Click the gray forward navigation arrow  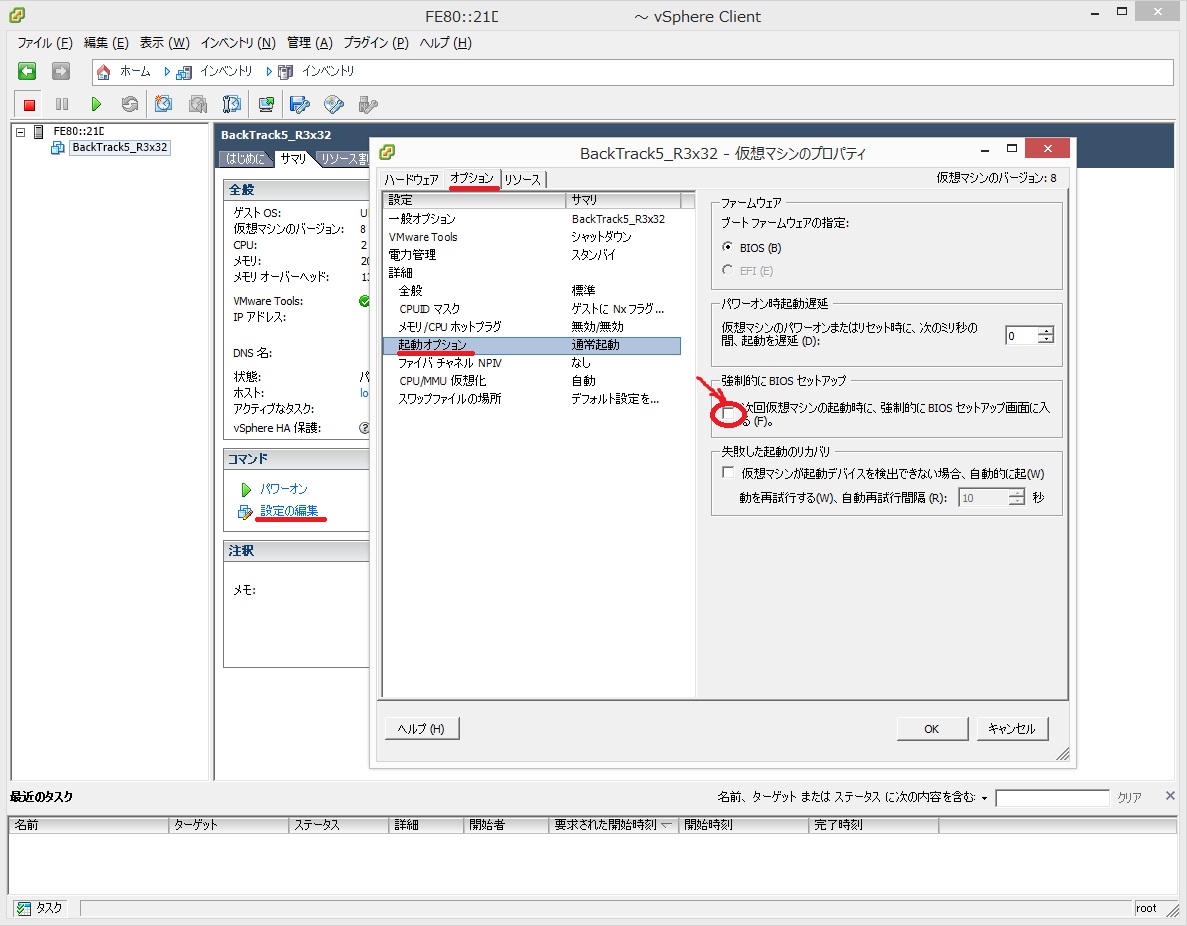tap(61, 71)
